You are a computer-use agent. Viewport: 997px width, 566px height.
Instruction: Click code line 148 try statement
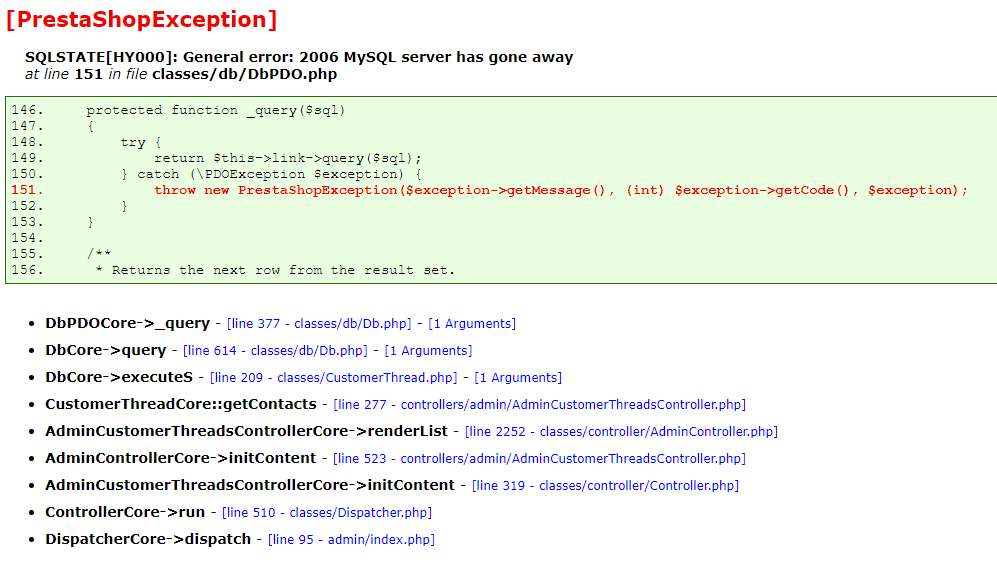pos(141,142)
